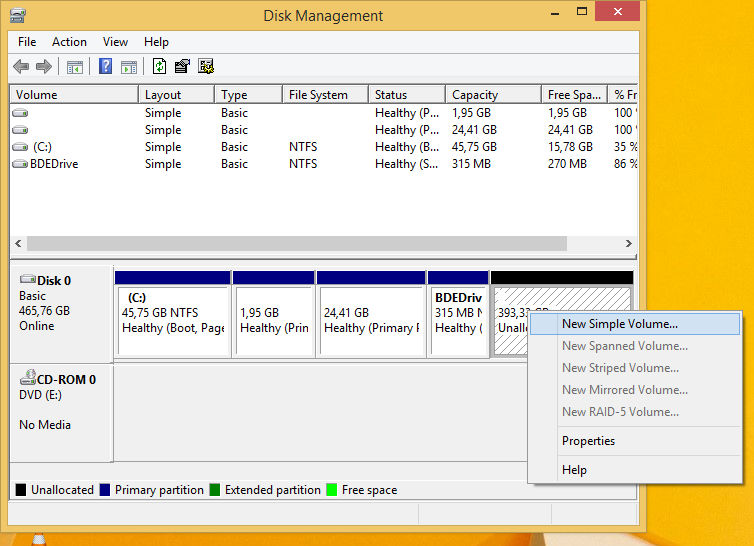Screen dimensions: 754x546
Task: Click the 270 MB free space cell
Action: (567, 164)
